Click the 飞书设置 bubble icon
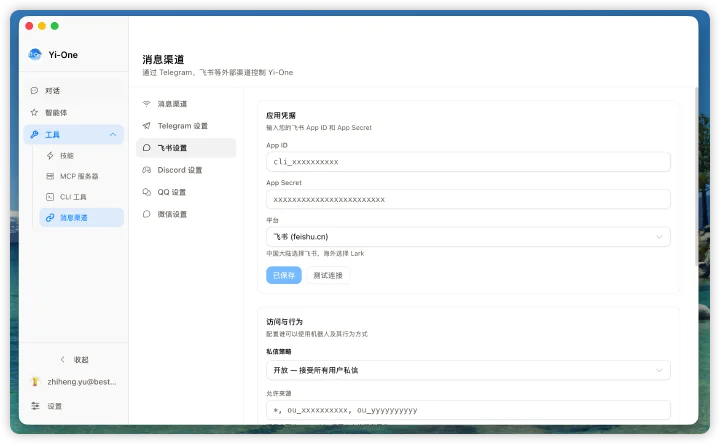This screenshot has height=444, width=720. (146, 148)
